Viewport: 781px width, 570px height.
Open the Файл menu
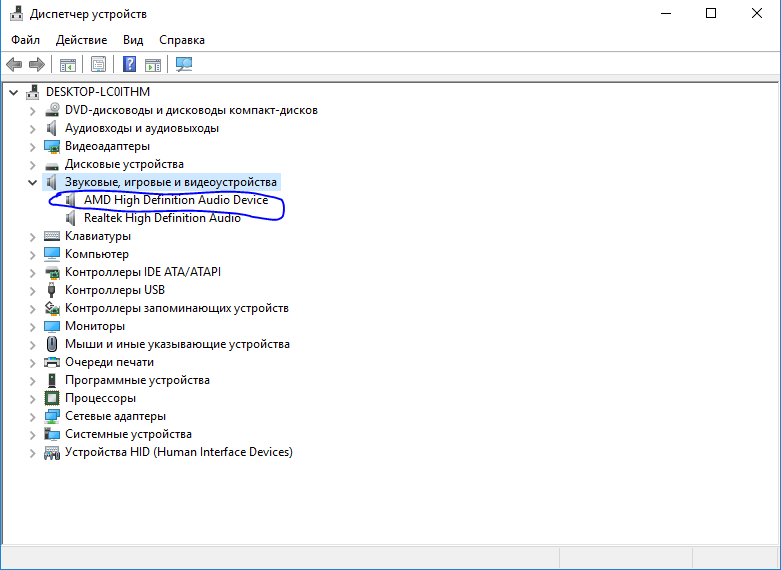[x=25, y=40]
